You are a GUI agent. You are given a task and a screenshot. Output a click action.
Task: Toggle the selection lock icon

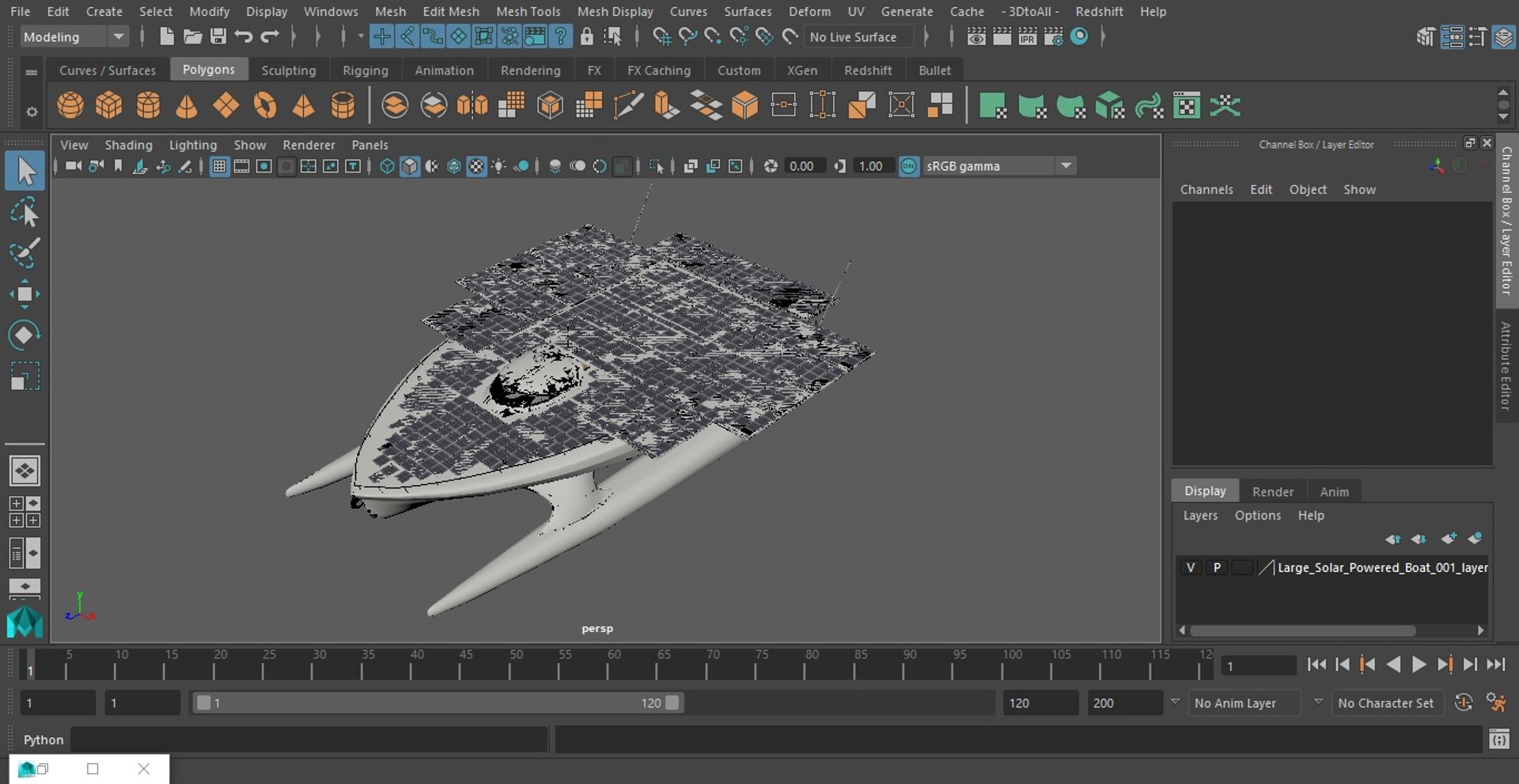click(x=586, y=36)
